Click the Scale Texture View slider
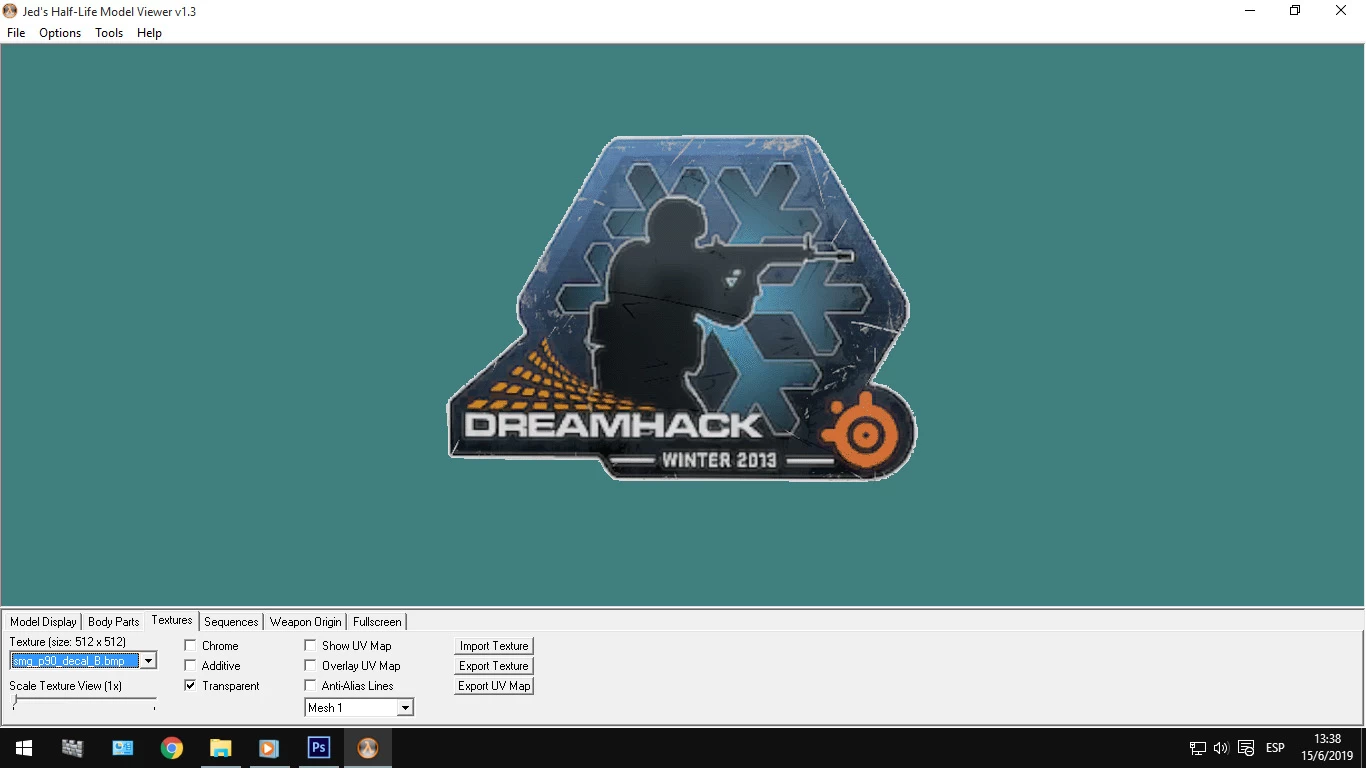The height and width of the screenshot is (768, 1366). (83, 703)
